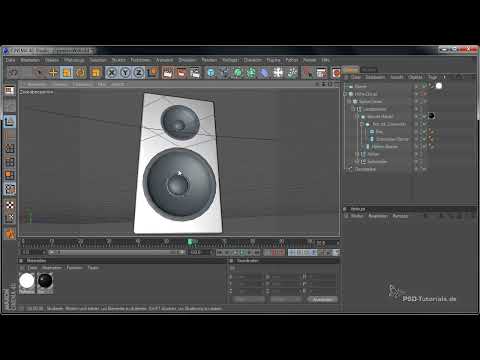Toggle the X axis lock button
Screen dimensions: 480x360
(111, 72)
